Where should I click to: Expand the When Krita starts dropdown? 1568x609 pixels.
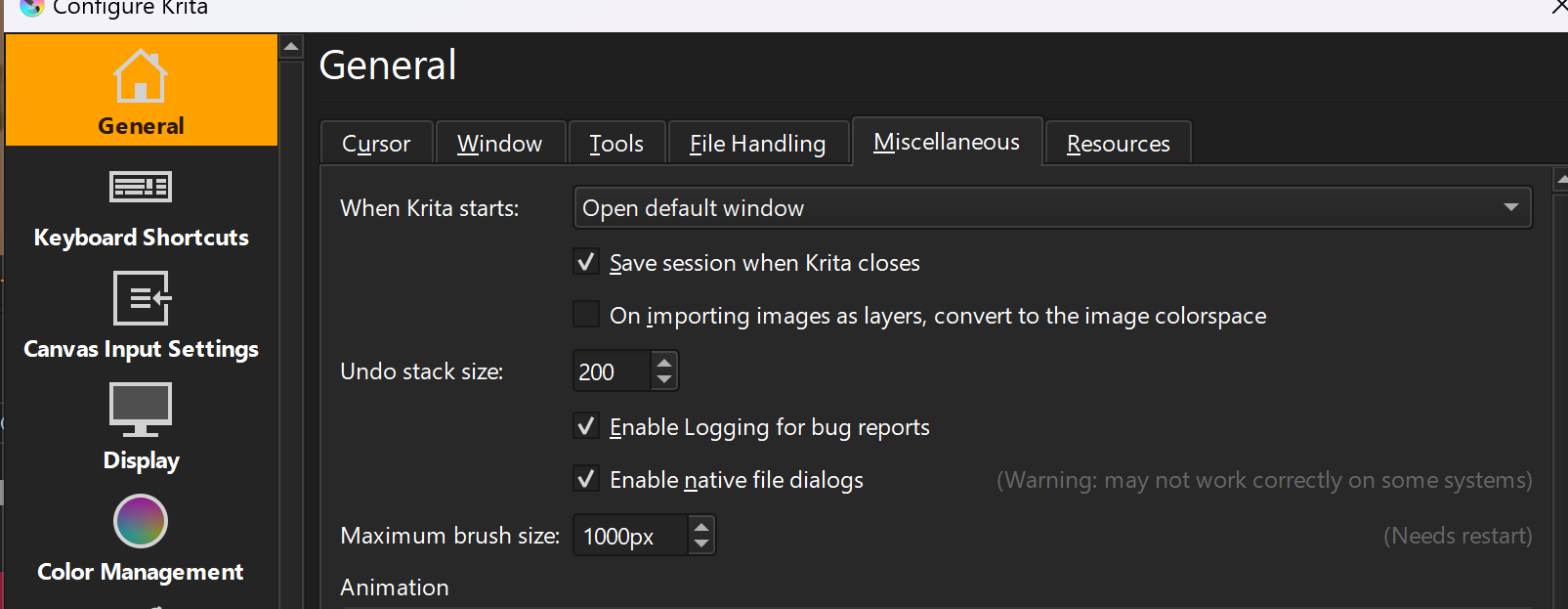[x=1052, y=207]
